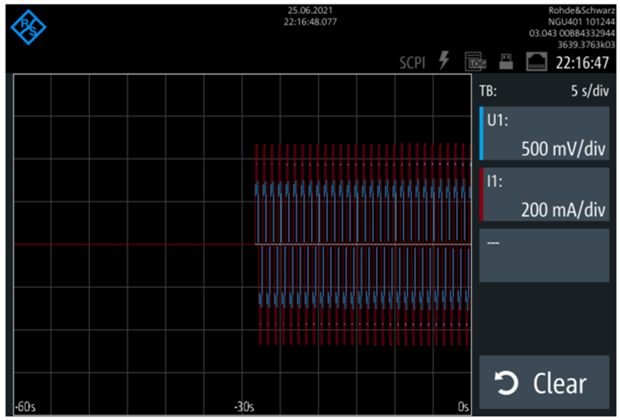Tap the lightning bolt trigger icon
This screenshot has height=420, width=620.
click(x=444, y=61)
